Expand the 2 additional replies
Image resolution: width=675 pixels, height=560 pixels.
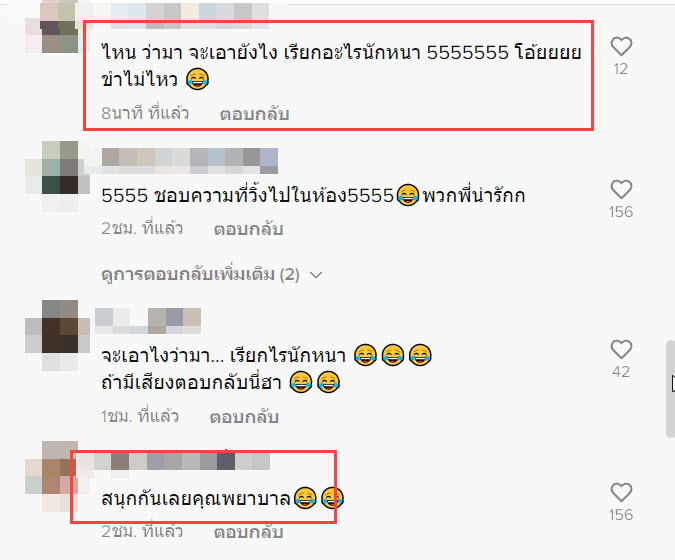(201, 275)
